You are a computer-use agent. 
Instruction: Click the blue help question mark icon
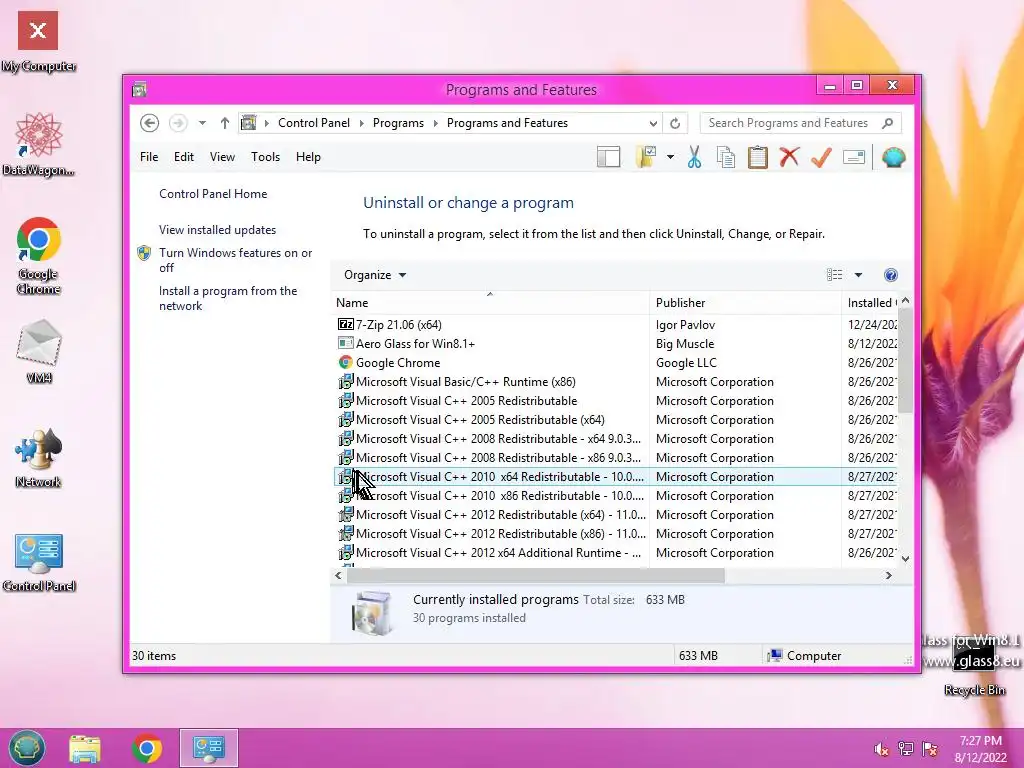[890, 275]
